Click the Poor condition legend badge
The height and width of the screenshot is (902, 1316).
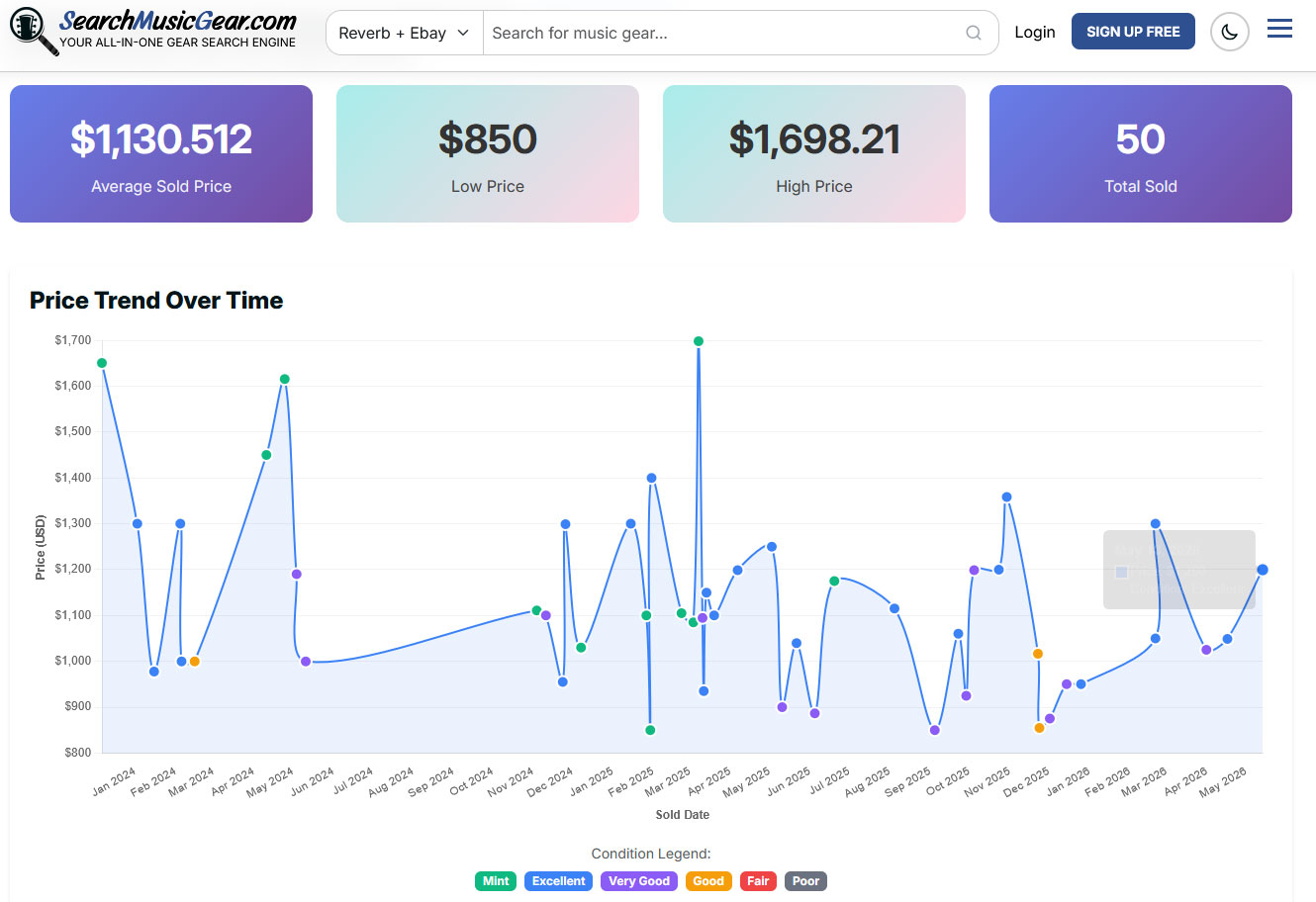pyautogui.click(x=806, y=881)
